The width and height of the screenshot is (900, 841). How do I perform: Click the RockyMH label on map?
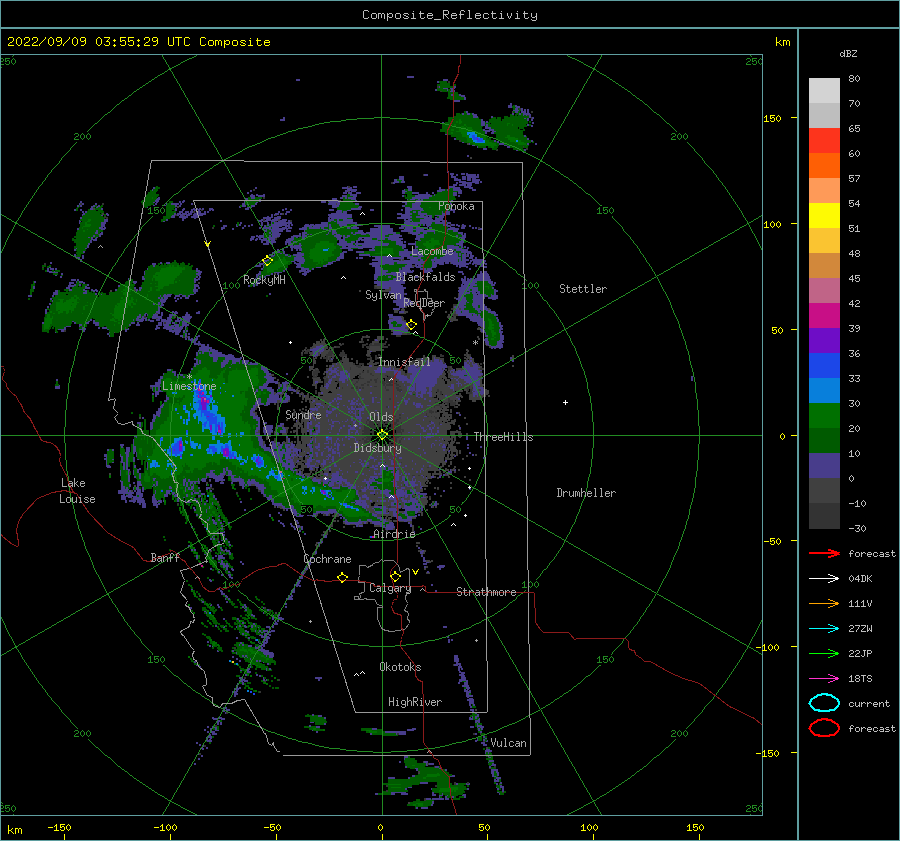(264, 280)
